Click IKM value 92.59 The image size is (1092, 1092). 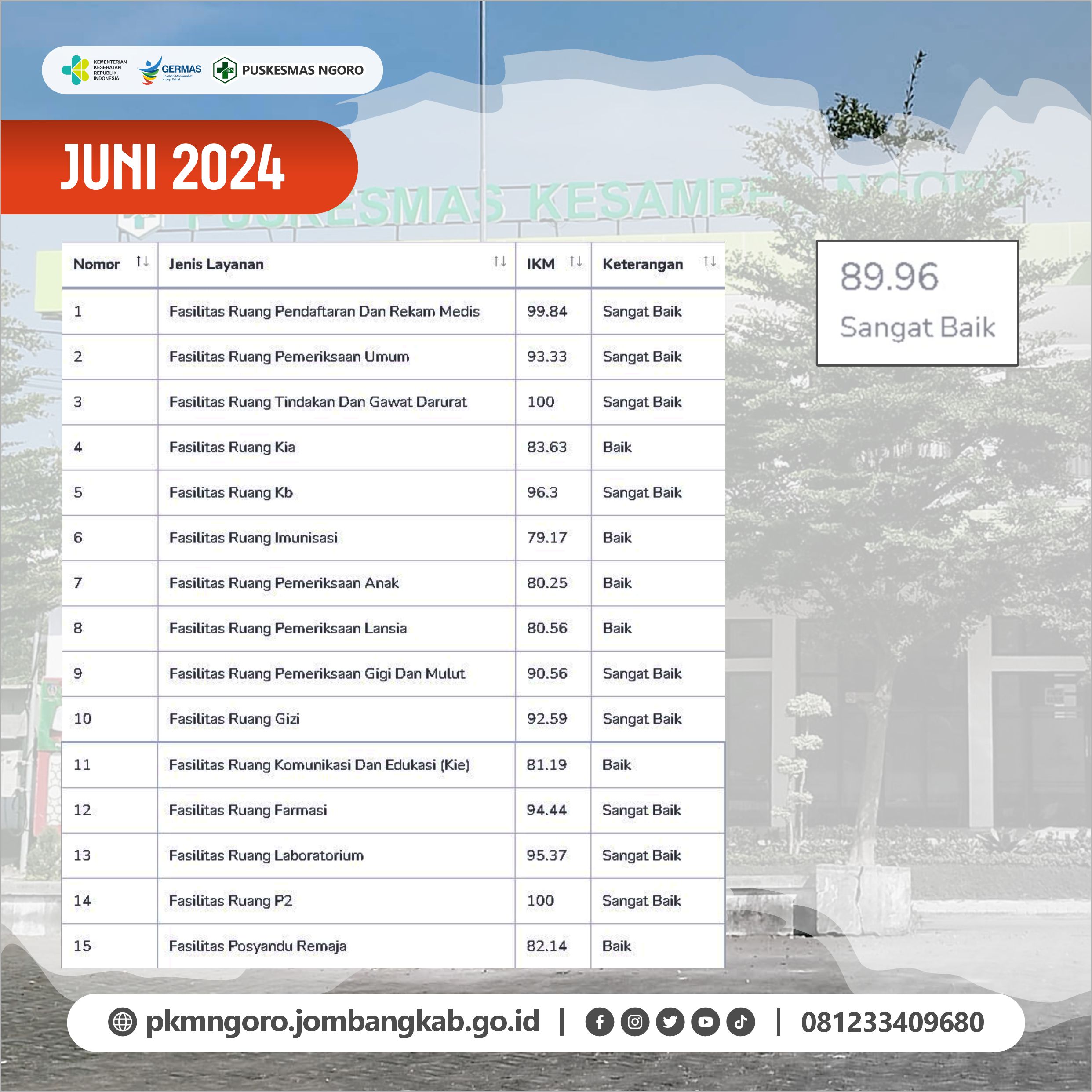pos(547,718)
